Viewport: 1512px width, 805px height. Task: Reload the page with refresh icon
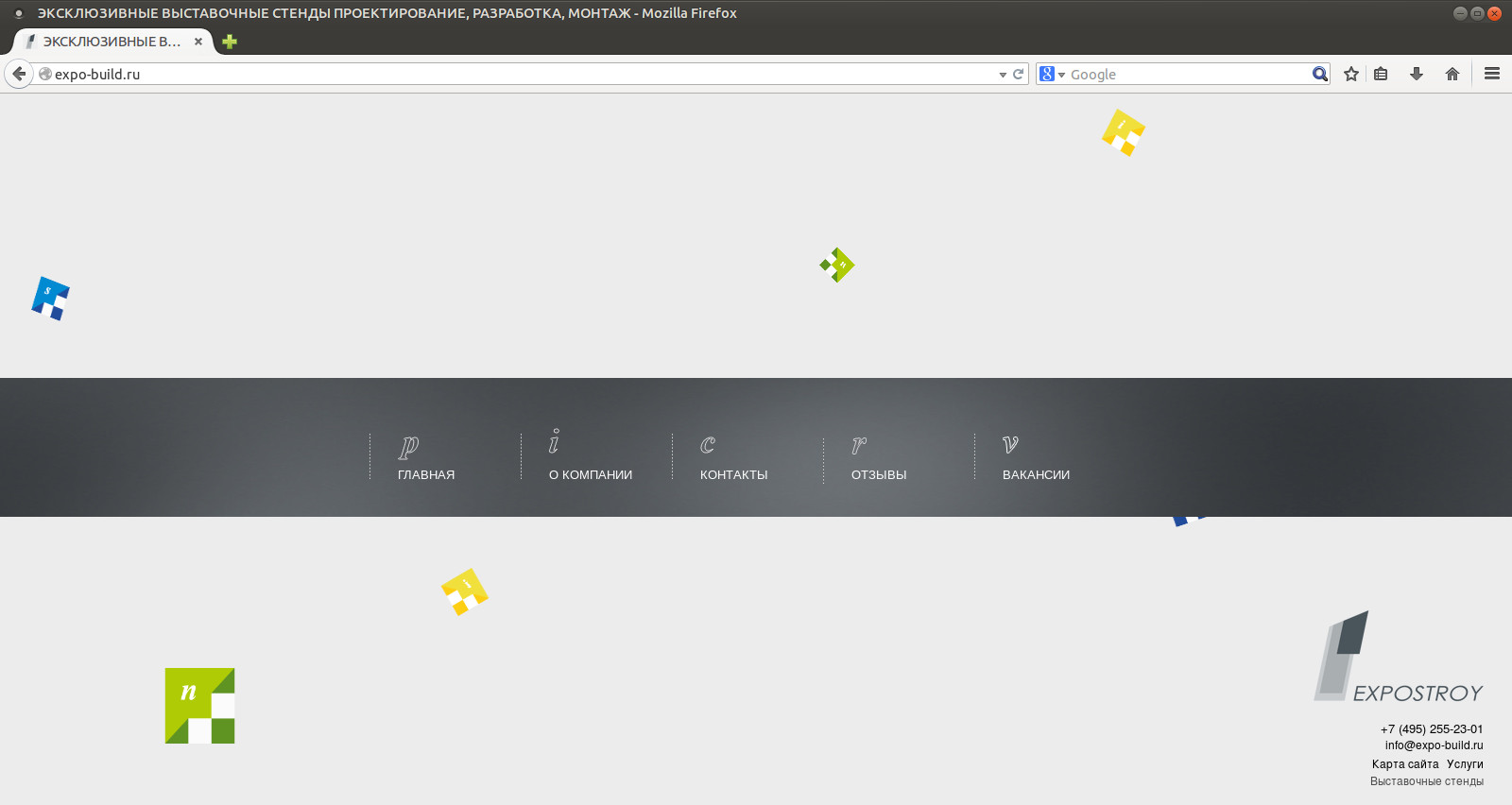(x=1019, y=74)
